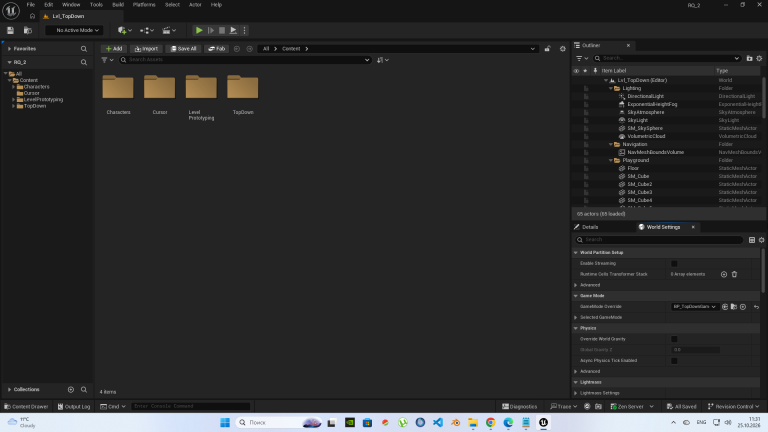Click the Search Assets input field
Image resolution: width=768 pixels, height=432 pixels.
coord(245,60)
